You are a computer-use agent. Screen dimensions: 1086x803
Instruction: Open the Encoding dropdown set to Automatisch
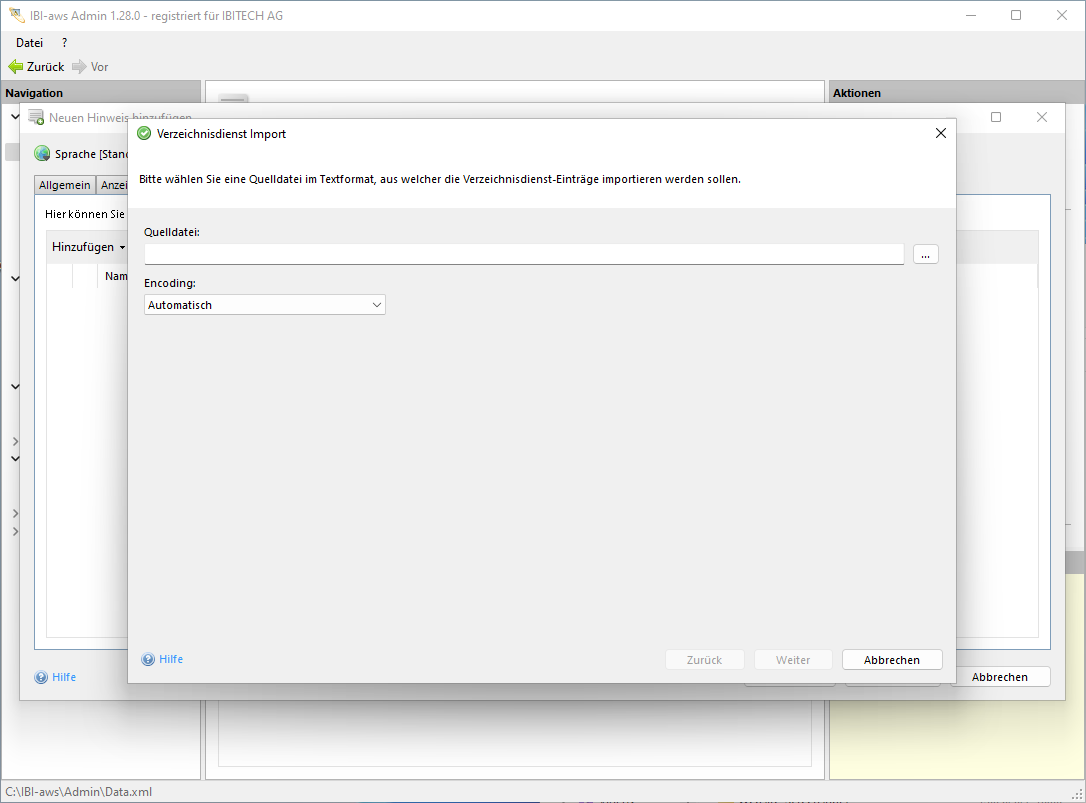click(x=265, y=305)
